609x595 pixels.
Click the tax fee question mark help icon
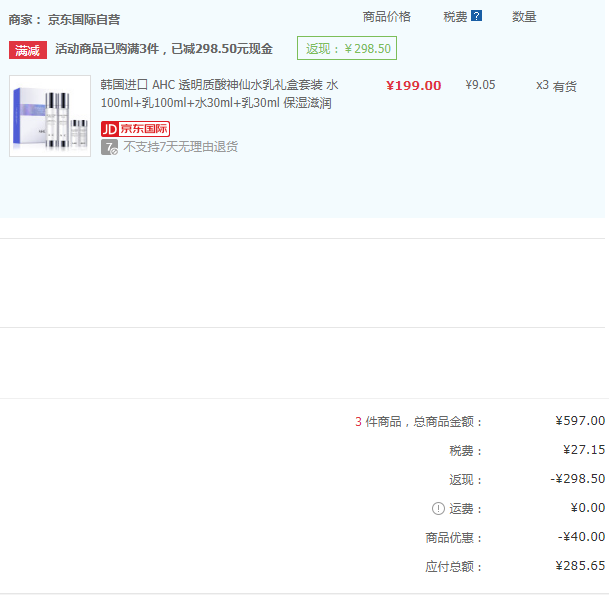click(x=476, y=16)
